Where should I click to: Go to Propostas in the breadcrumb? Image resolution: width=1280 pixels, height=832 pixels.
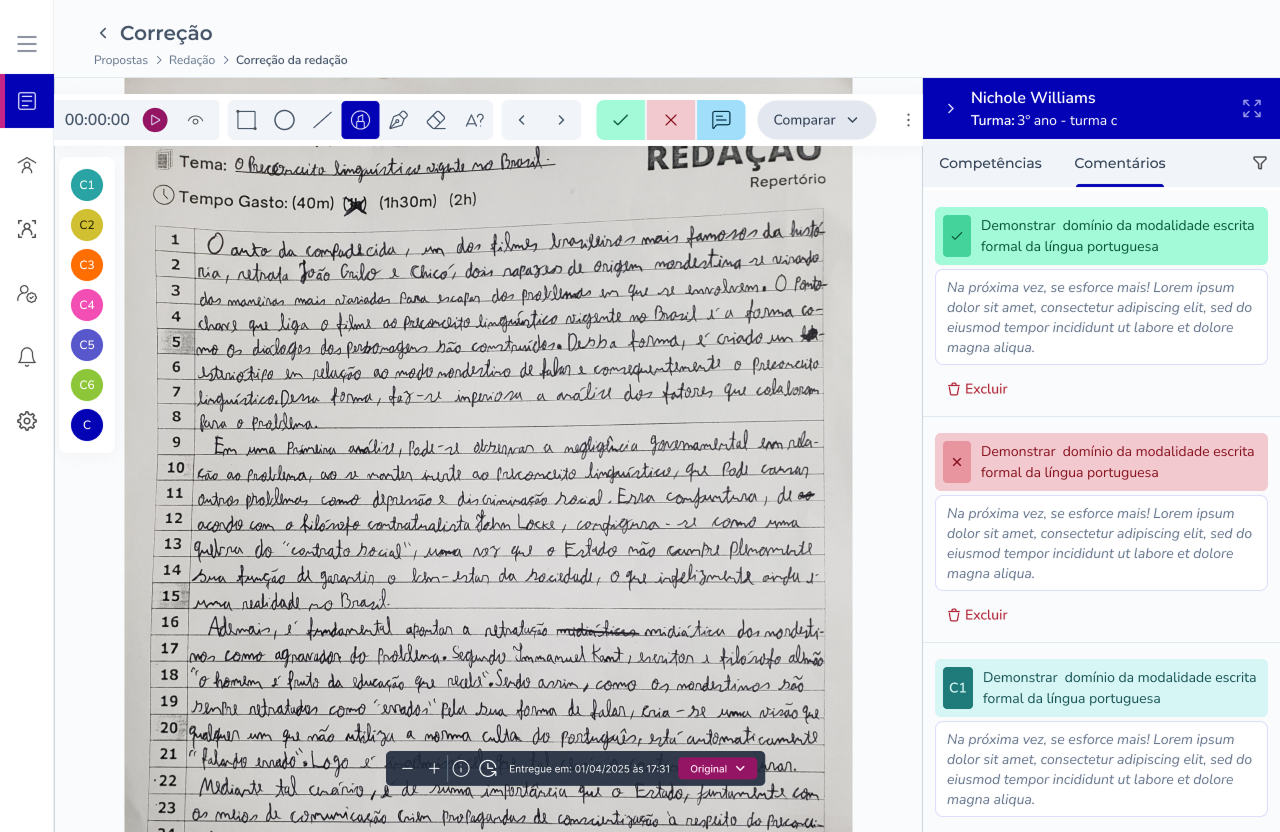tap(120, 60)
